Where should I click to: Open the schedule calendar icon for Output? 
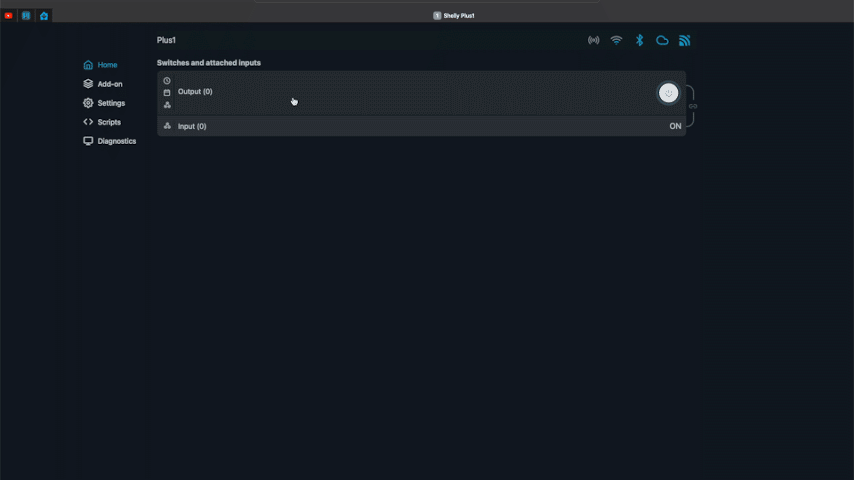(x=167, y=93)
